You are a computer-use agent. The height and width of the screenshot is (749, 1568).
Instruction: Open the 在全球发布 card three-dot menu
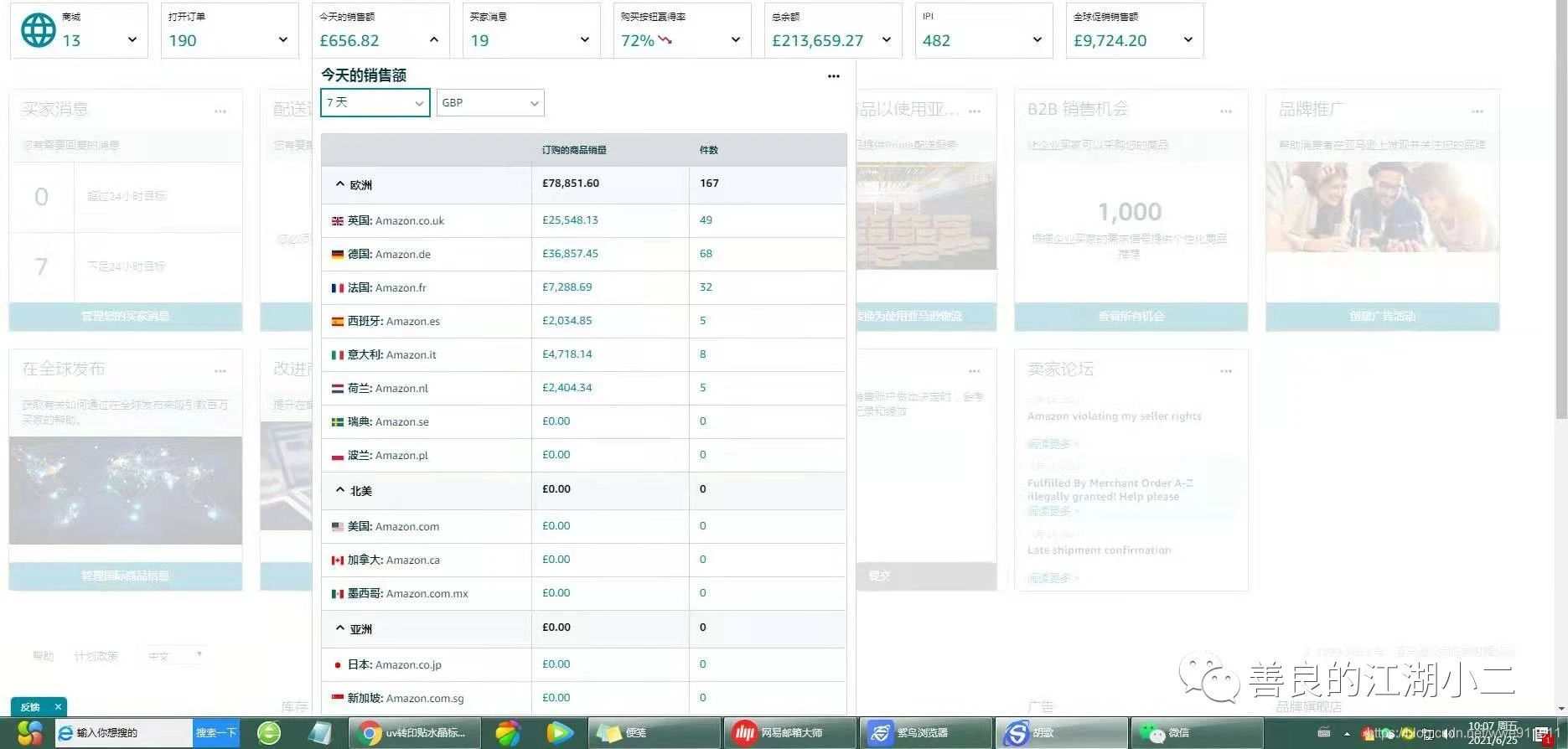click(x=220, y=371)
